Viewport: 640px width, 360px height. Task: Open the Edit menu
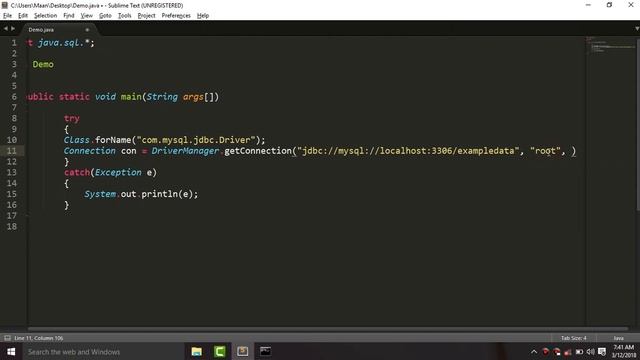tap(23, 16)
